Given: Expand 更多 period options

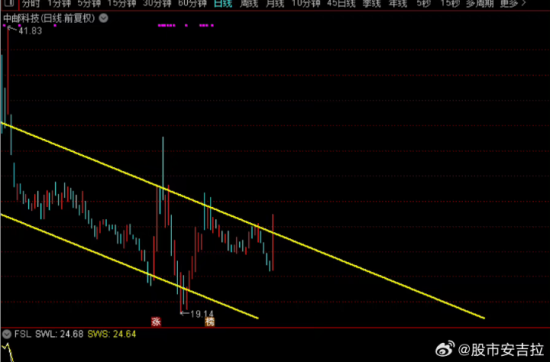Looking at the screenshot, I should pos(513,4).
